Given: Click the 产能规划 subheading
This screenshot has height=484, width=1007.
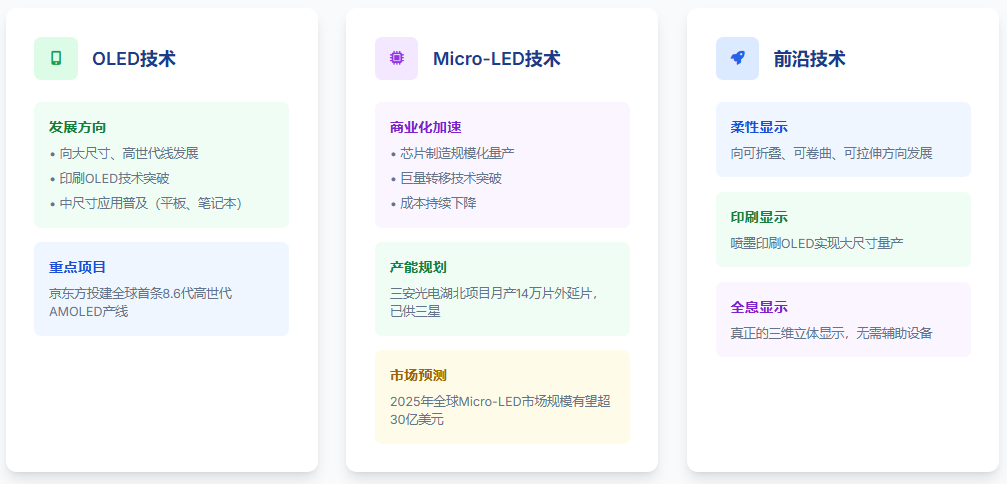Looking at the screenshot, I should (x=419, y=267).
